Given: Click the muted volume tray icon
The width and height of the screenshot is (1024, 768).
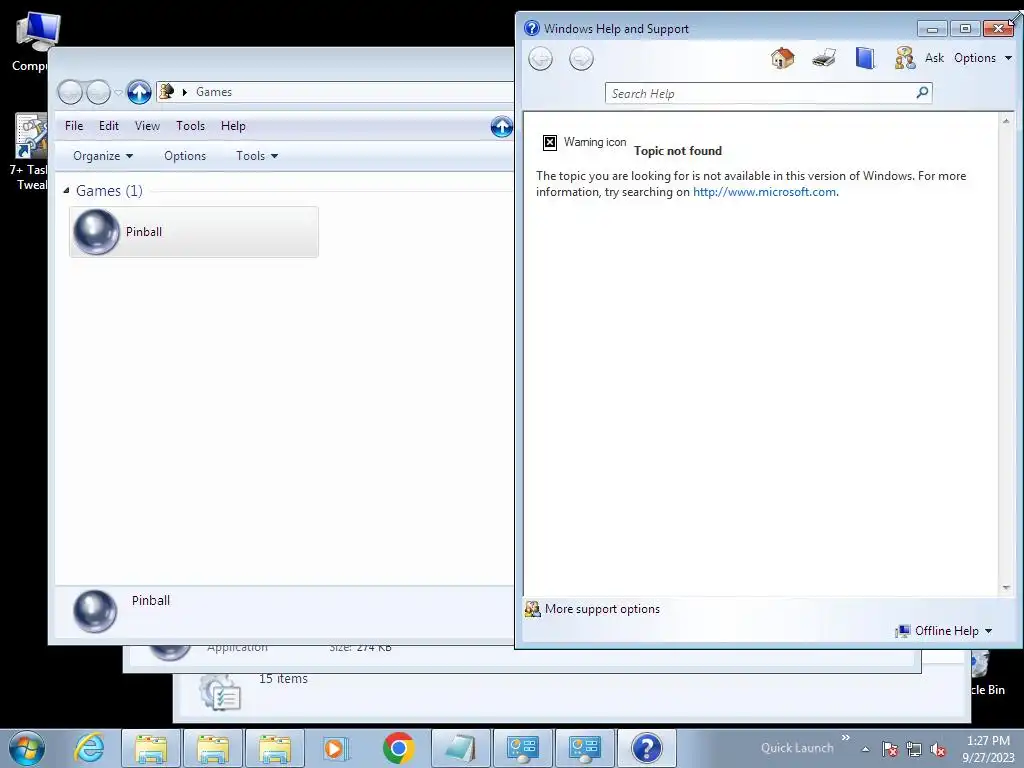Looking at the screenshot, I should click(938, 750).
